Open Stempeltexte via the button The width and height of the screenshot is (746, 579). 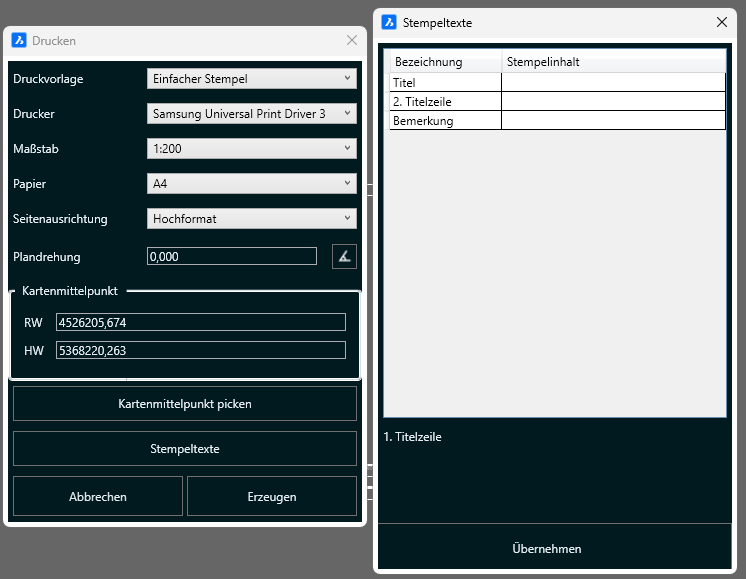click(185, 449)
